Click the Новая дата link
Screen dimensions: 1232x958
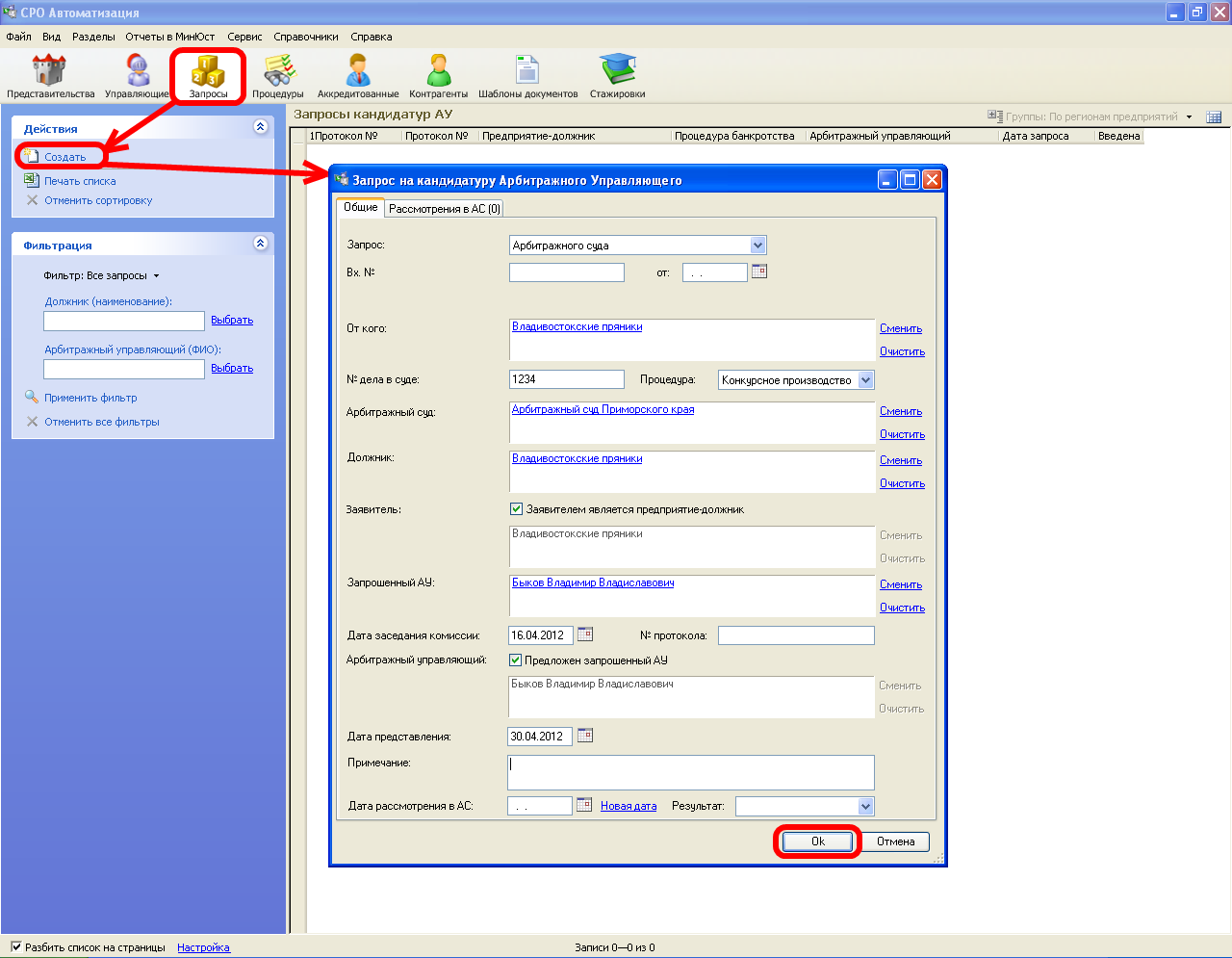(629, 807)
